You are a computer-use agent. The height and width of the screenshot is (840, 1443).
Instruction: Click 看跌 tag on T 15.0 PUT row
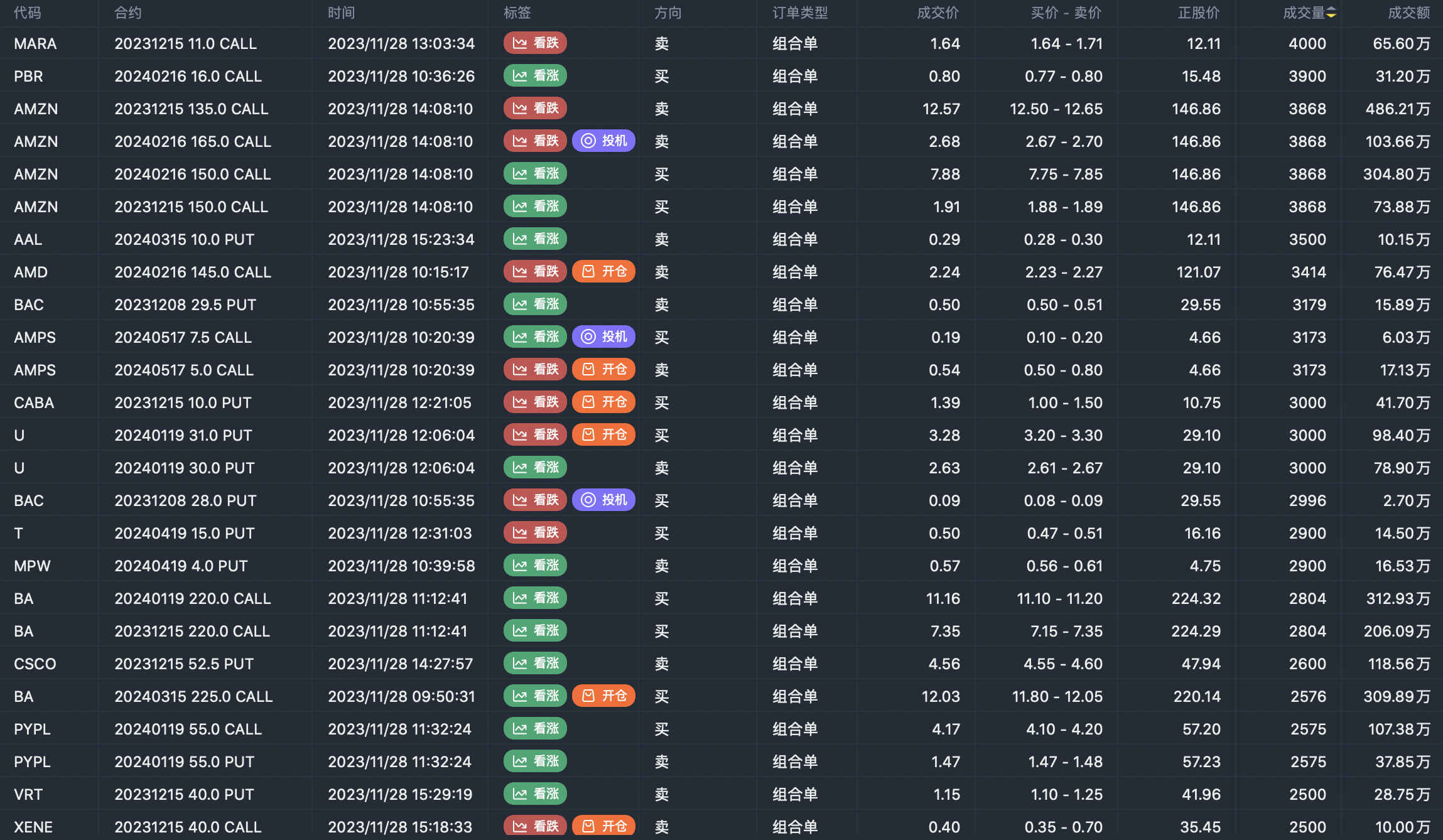[x=535, y=533]
